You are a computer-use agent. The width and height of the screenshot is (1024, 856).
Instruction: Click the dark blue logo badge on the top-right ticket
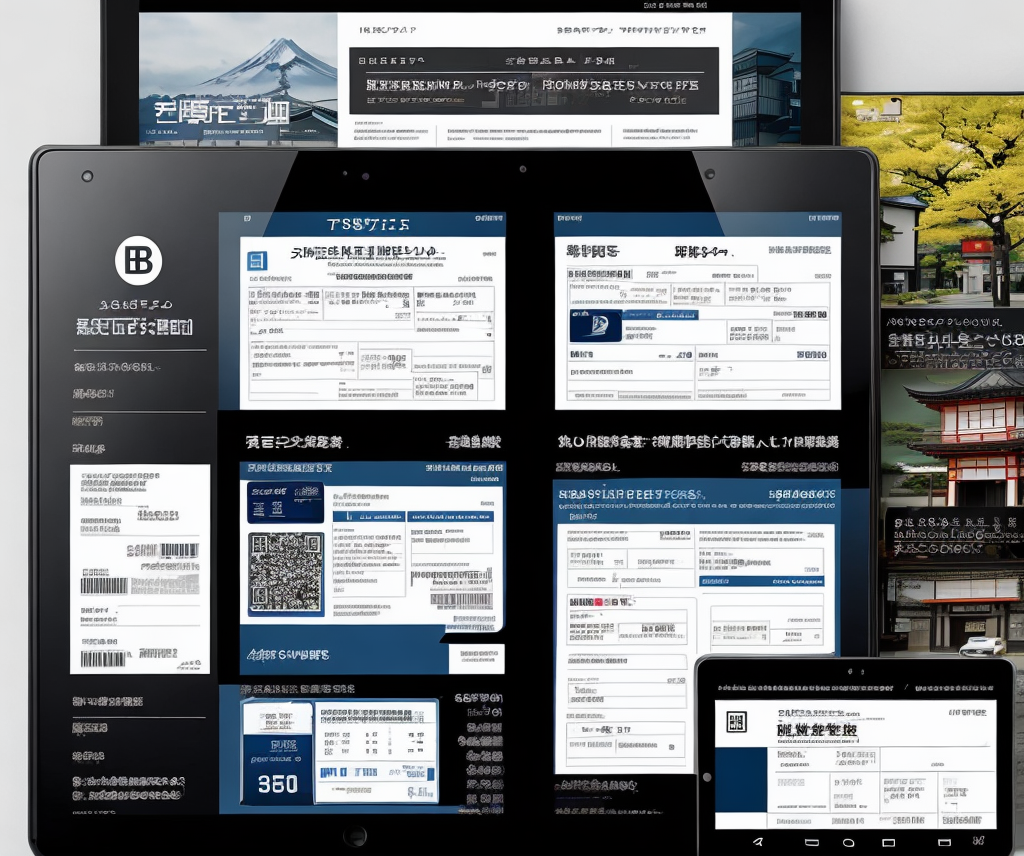(594, 325)
